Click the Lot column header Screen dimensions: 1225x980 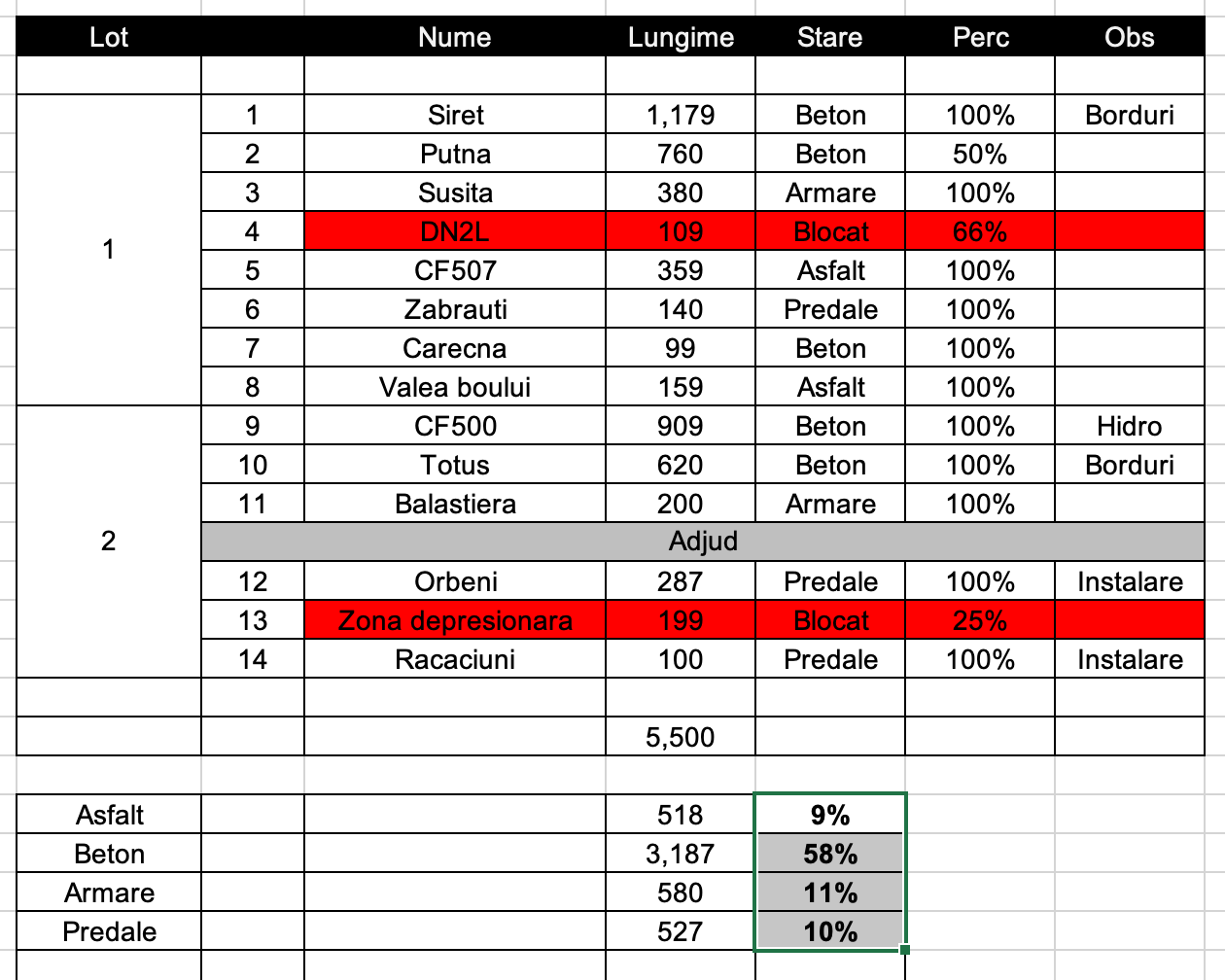point(109,37)
